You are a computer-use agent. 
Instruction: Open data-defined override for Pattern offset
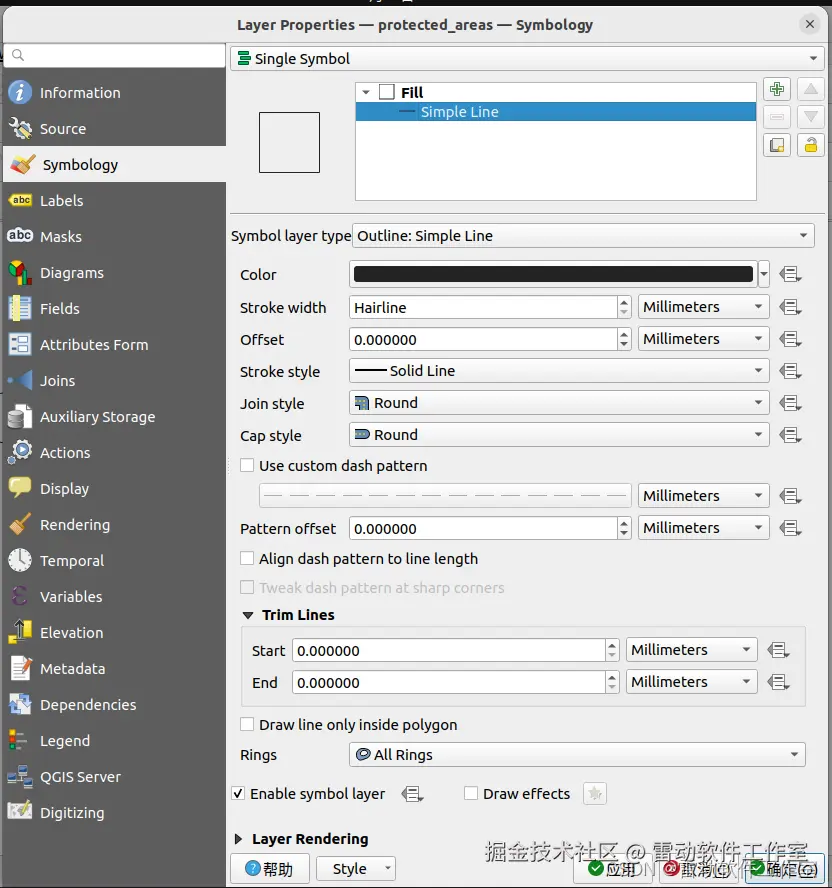coord(790,528)
